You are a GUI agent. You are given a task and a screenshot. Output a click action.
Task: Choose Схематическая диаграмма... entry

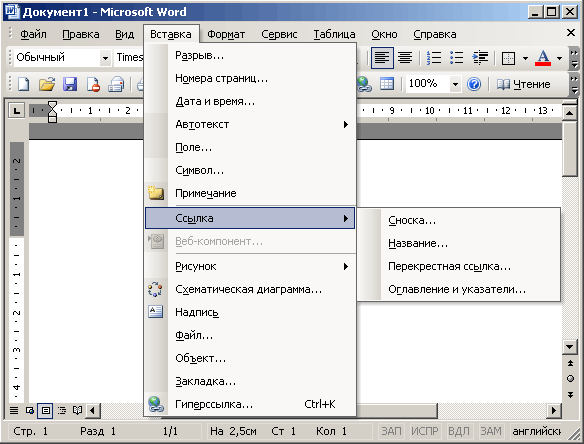(250, 289)
